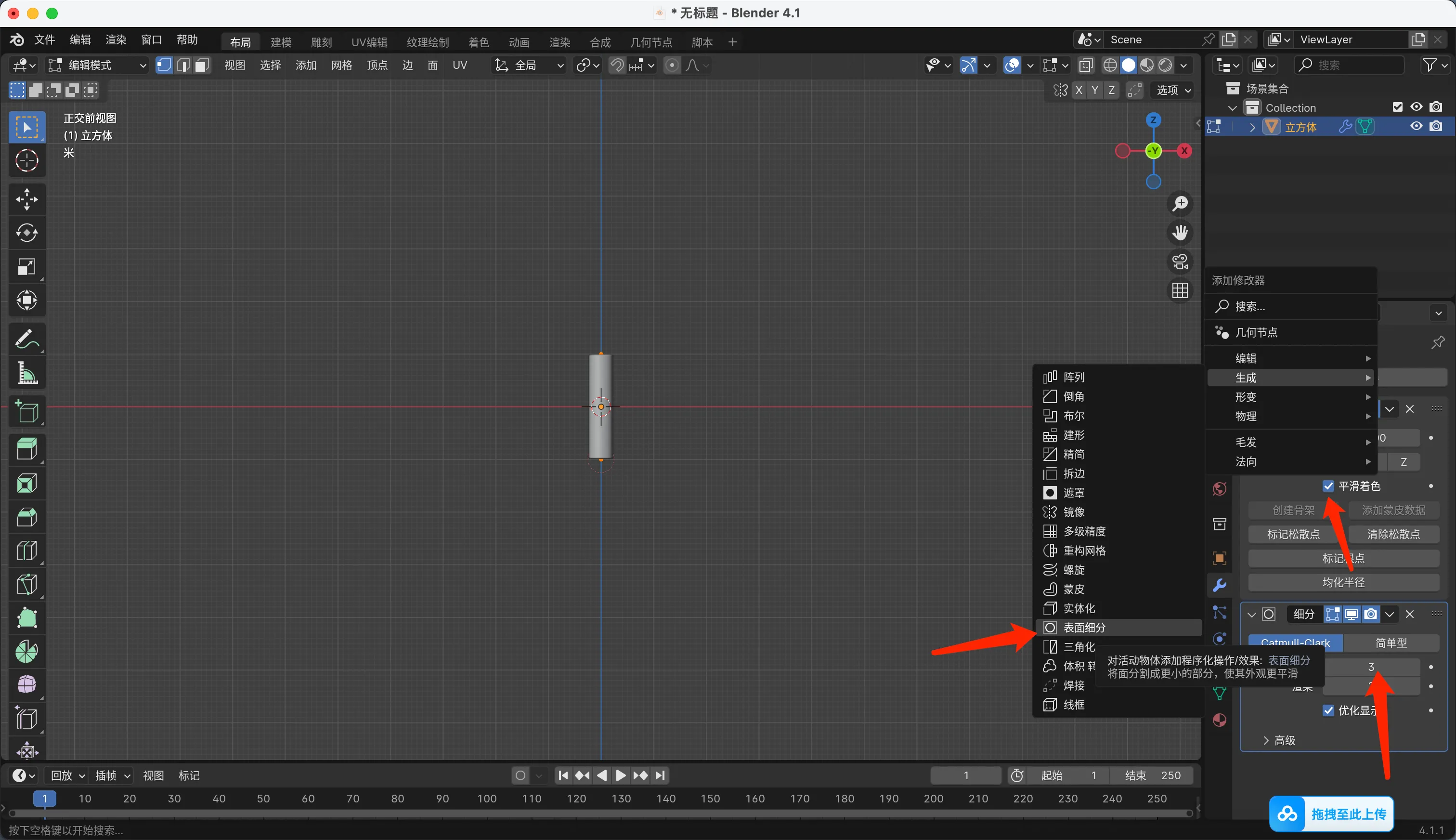Hide 立方体 object with eye icon
Screen dimensions: 1456x840
1416,126
